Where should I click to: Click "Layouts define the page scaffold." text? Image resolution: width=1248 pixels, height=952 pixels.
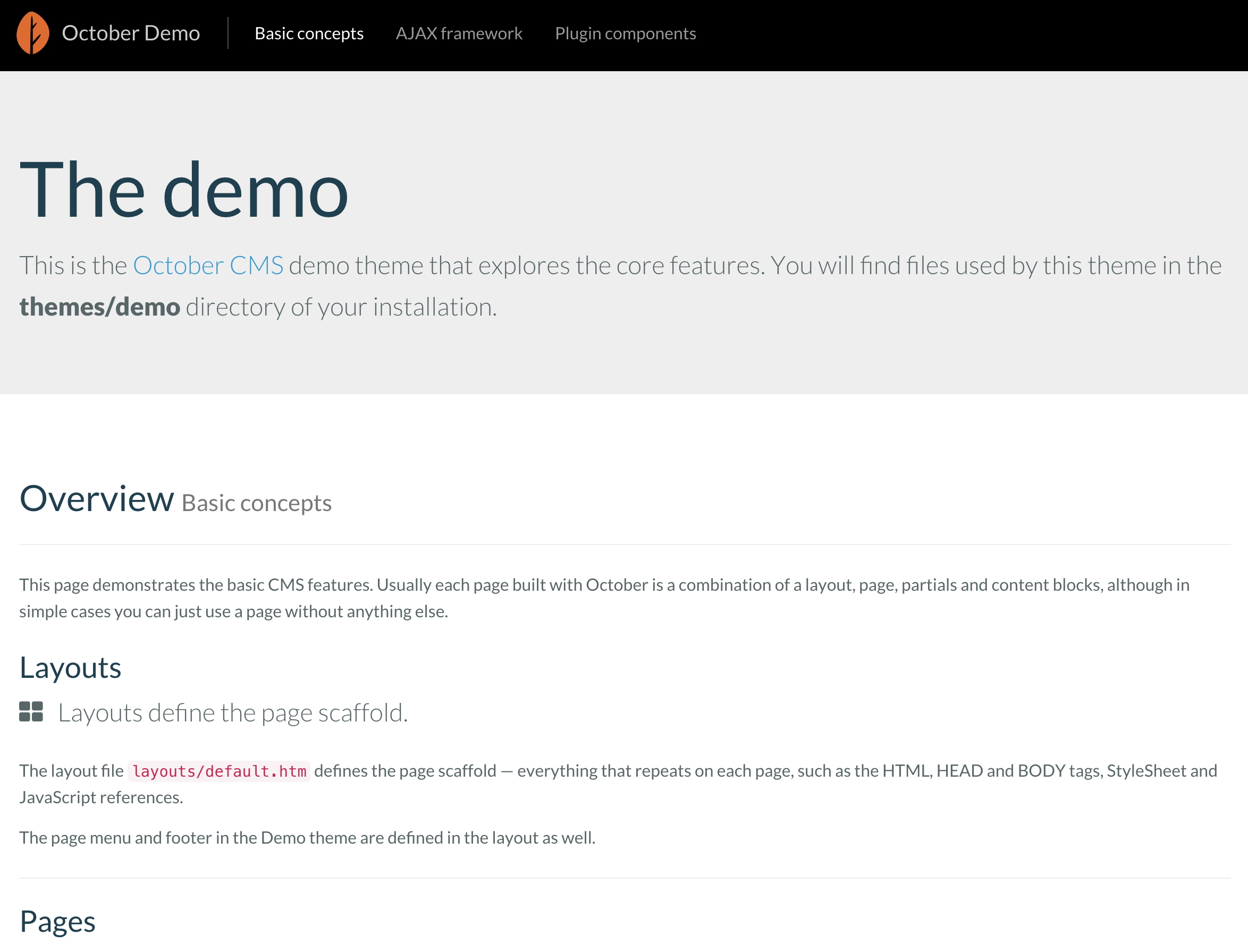coord(233,712)
